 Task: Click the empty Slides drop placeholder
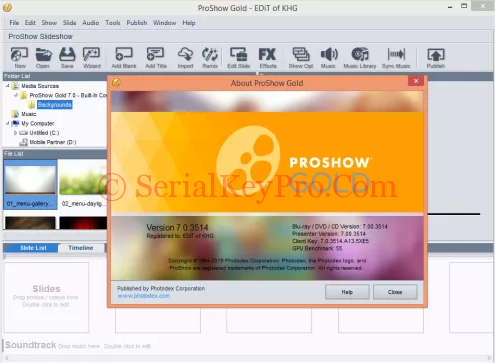46,297
